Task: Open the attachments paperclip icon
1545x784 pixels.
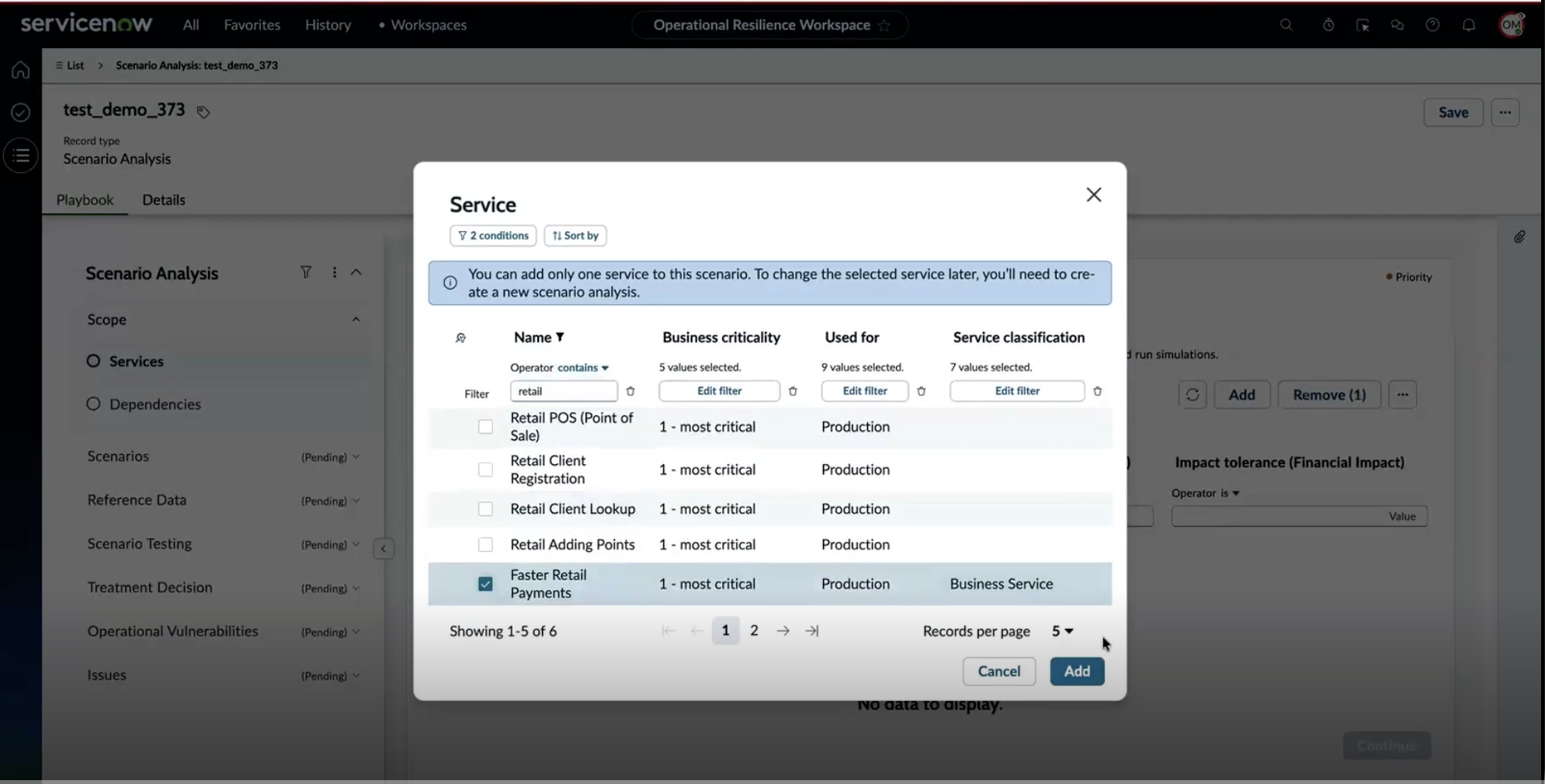Action: click(x=1519, y=237)
